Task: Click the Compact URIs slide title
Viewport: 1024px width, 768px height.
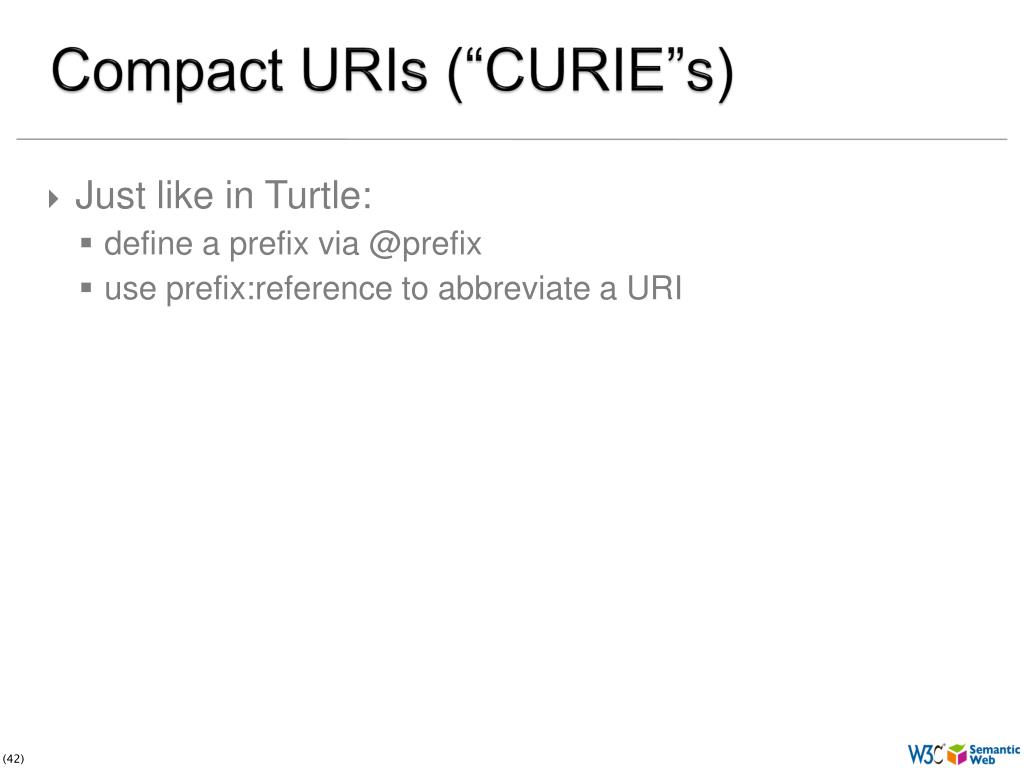Action: [x=392, y=72]
